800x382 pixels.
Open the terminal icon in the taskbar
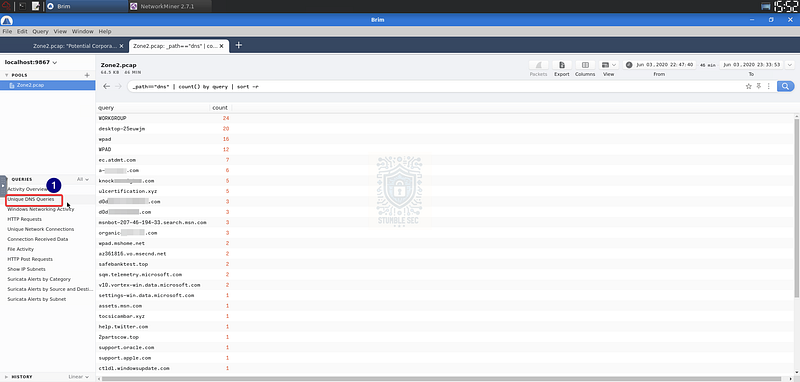[22, 6]
